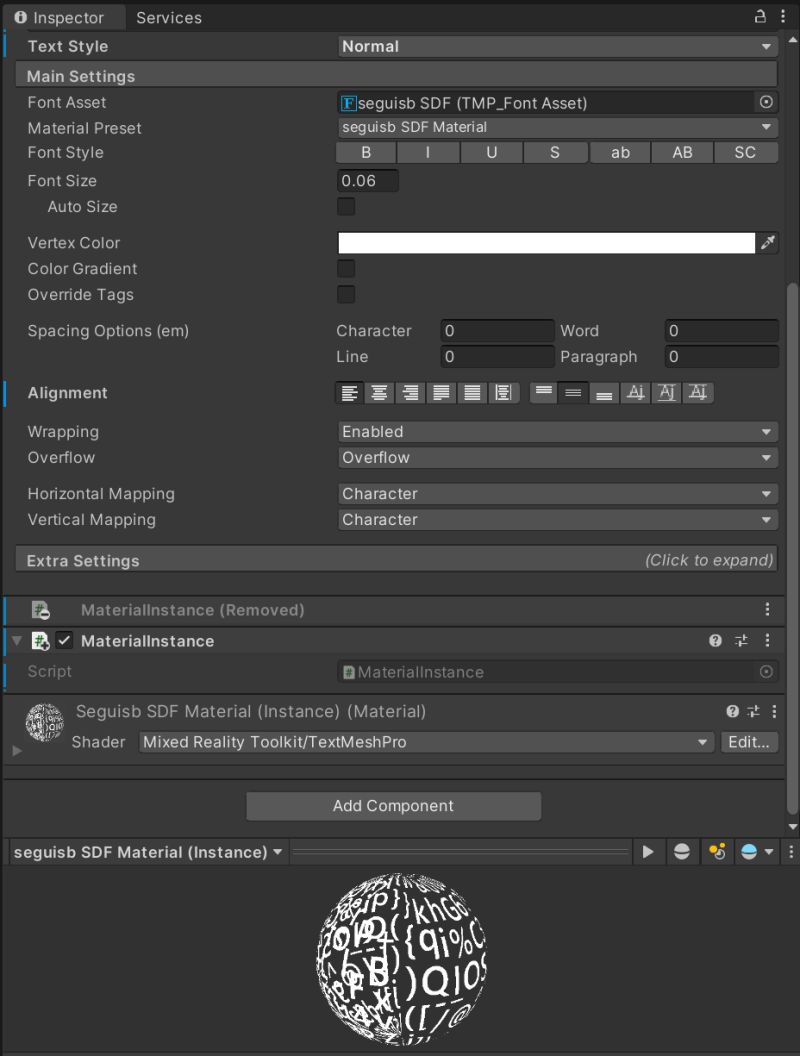Viewport: 800px width, 1056px height.
Task: Select the left text alignment icon
Action: [349, 392]
